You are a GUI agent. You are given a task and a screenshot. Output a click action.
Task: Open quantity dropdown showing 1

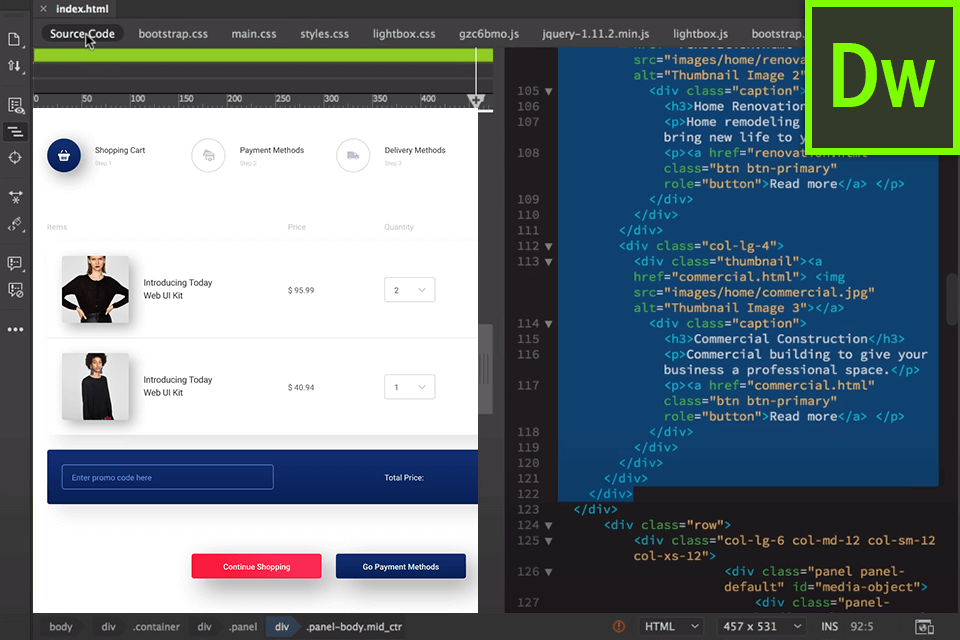point(410,387)
